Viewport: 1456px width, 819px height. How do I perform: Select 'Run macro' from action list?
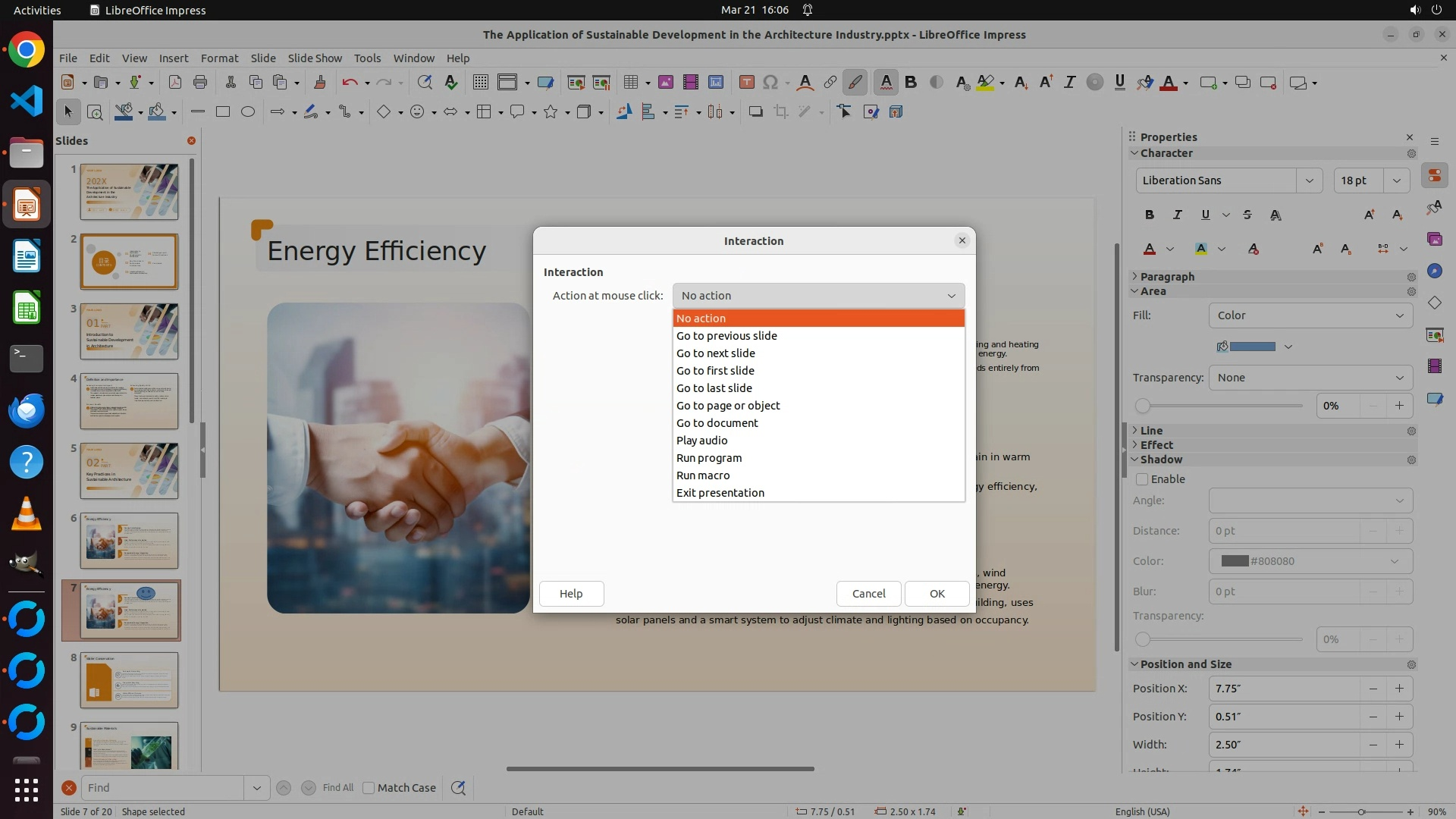pyautogui.click(x=702, y=475)
